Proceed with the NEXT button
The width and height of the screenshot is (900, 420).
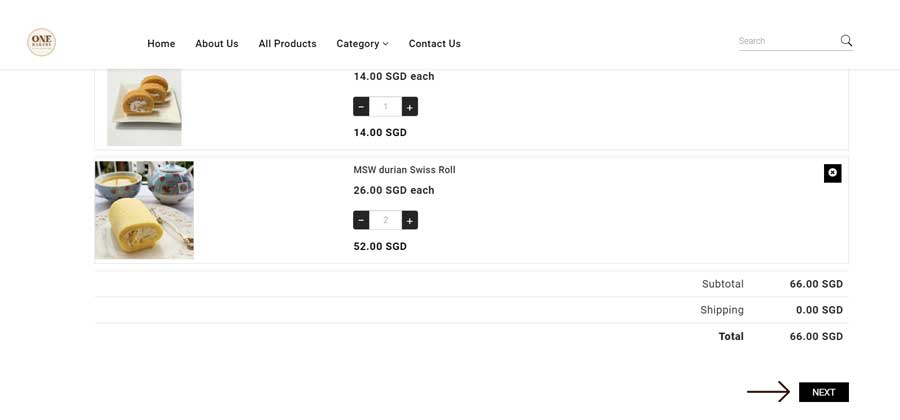(824, 392)
